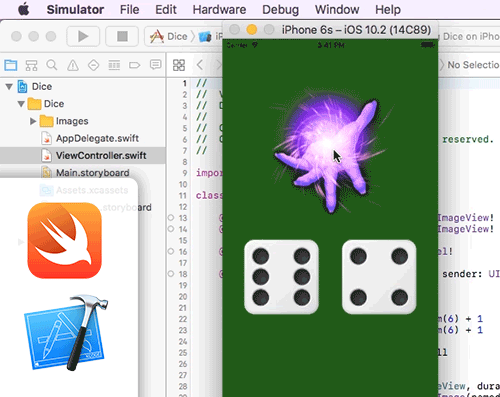Open the Window menu
Viewport: 500px width, 397px height.
click(337, 9)
